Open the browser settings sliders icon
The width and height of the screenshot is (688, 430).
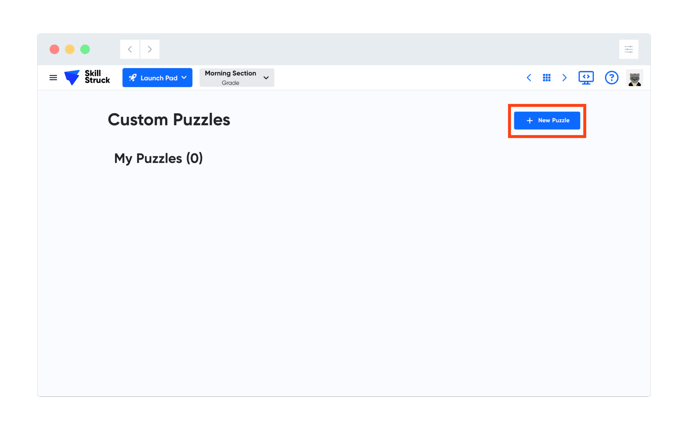pos(628,49)
